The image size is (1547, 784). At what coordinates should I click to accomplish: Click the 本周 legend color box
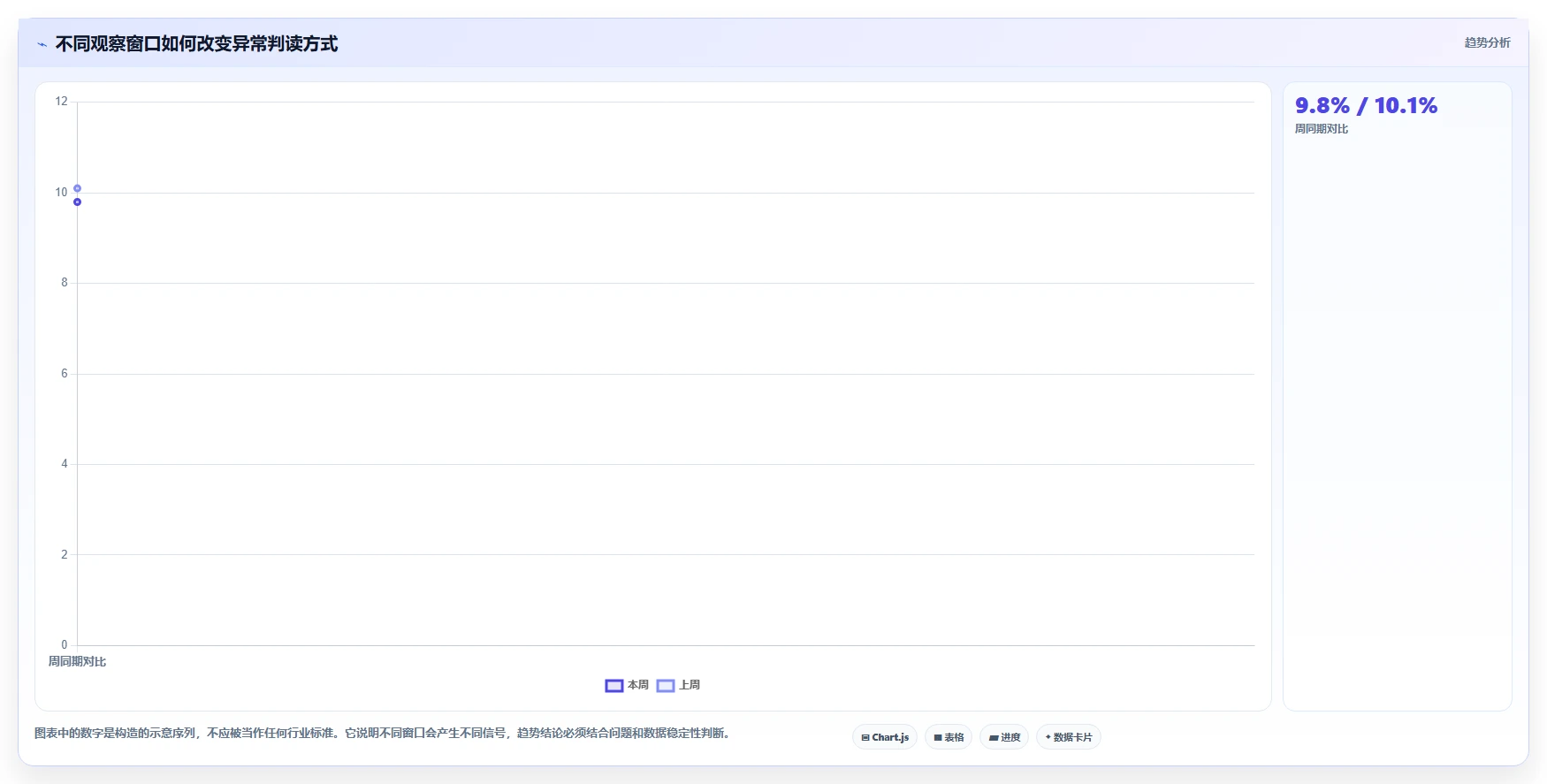[x=614, y=686]
